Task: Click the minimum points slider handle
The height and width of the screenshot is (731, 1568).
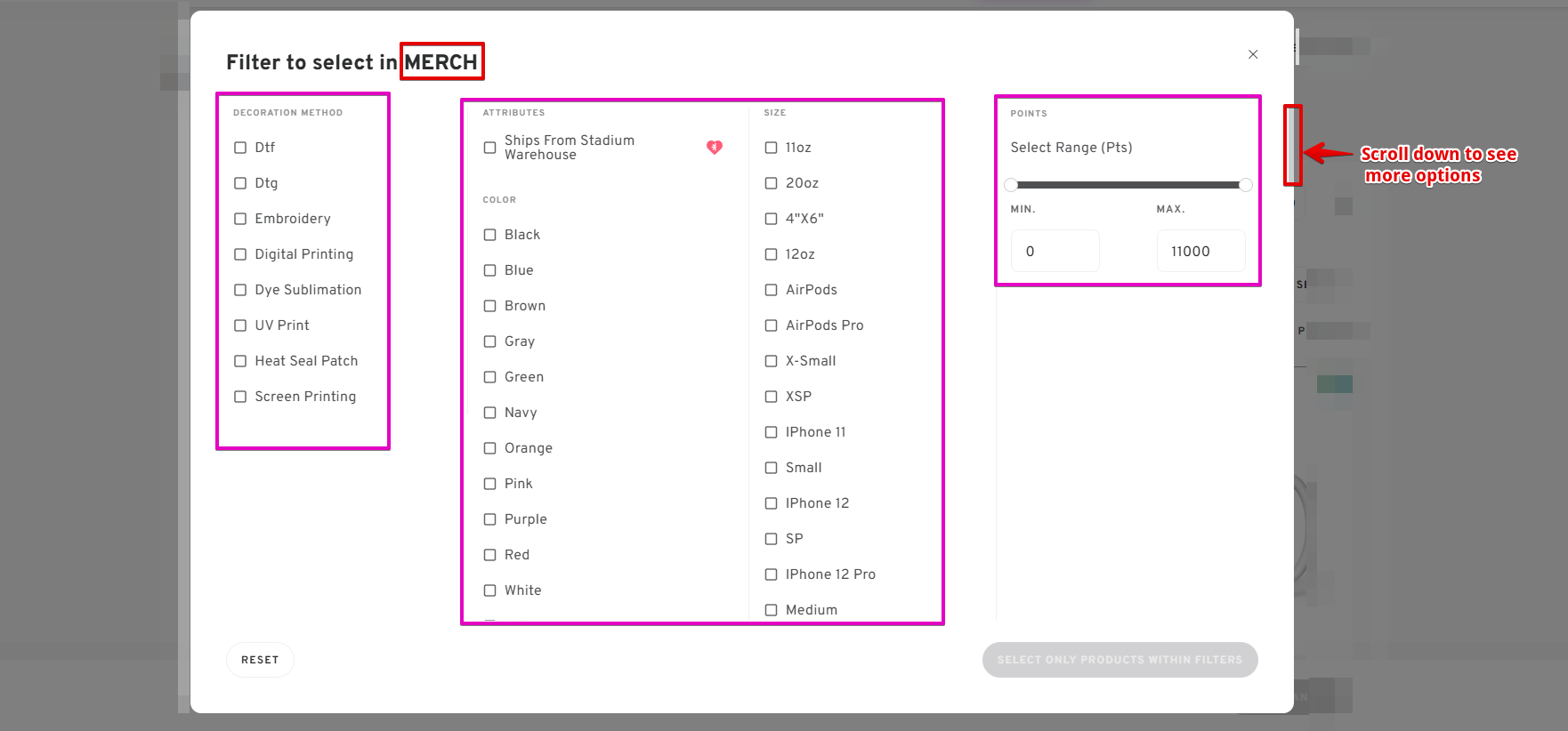Action: [x=1011, y=185]
